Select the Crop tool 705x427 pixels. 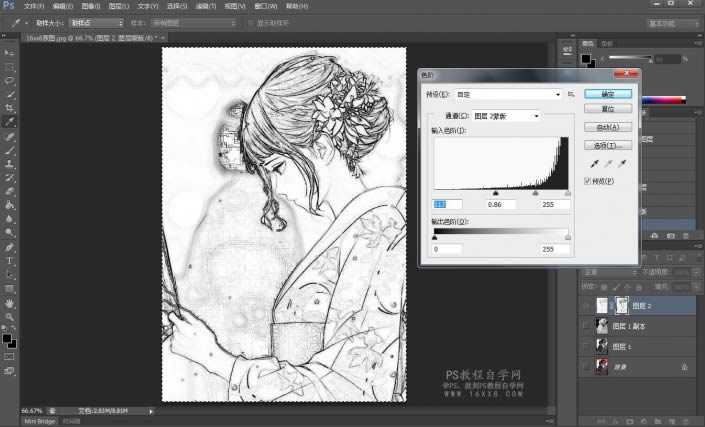[10, 108]
